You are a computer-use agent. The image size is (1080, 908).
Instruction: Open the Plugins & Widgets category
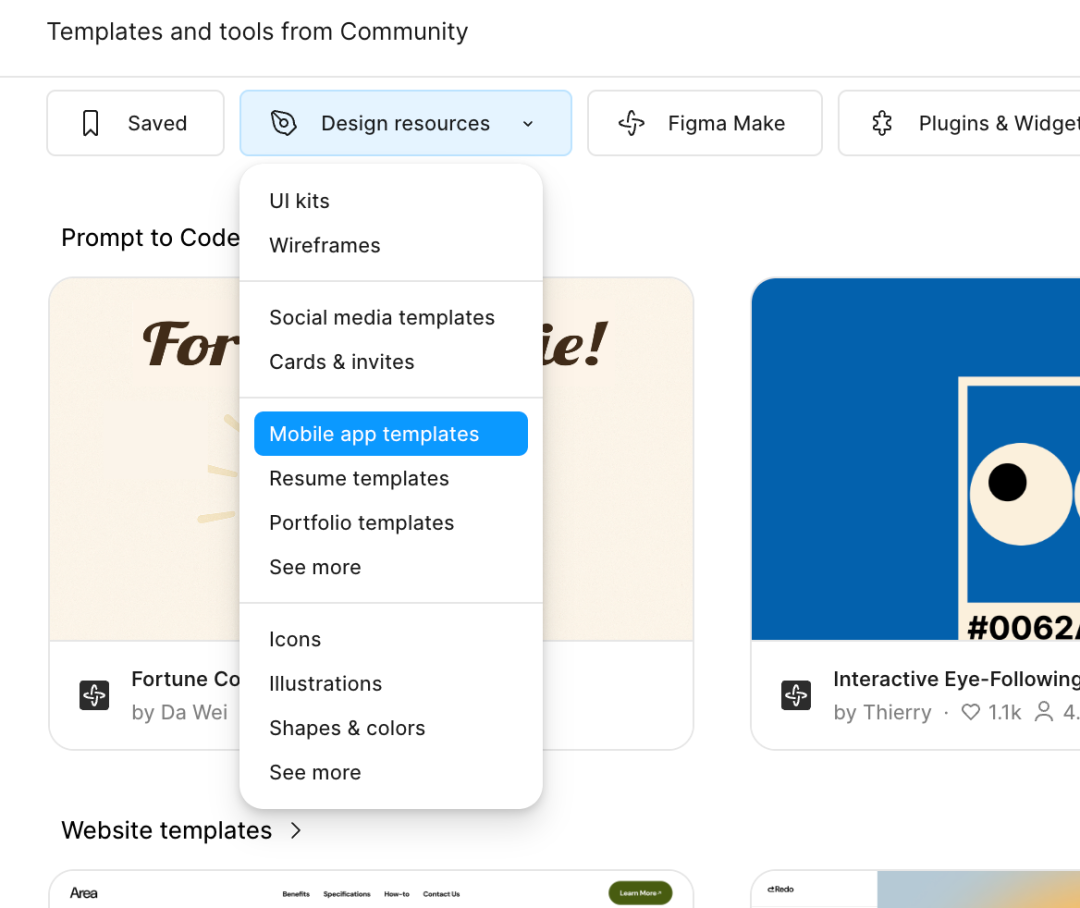pos(959,123)
